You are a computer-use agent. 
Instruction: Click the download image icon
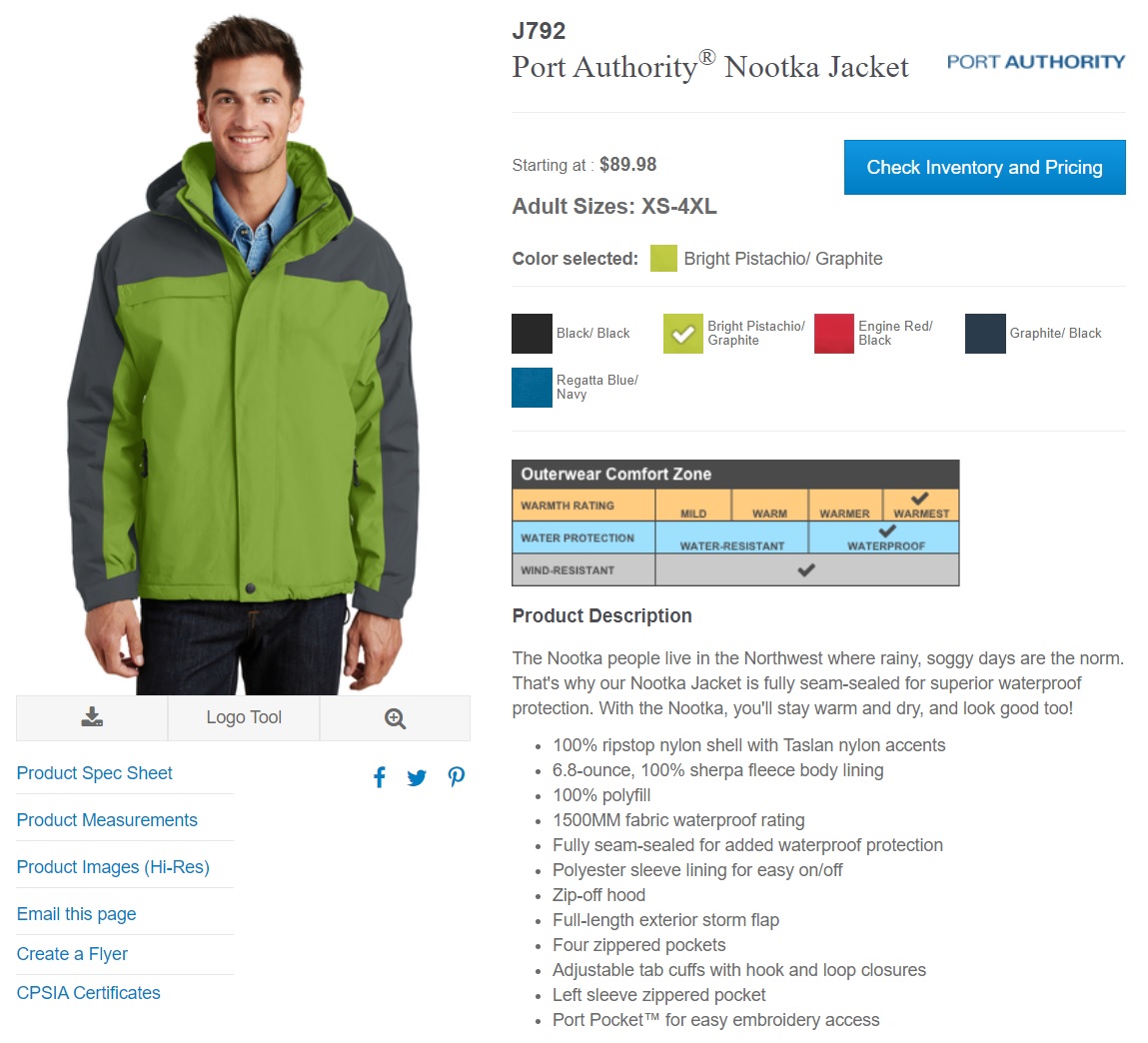pyautogui.click(x=92, y=717)
